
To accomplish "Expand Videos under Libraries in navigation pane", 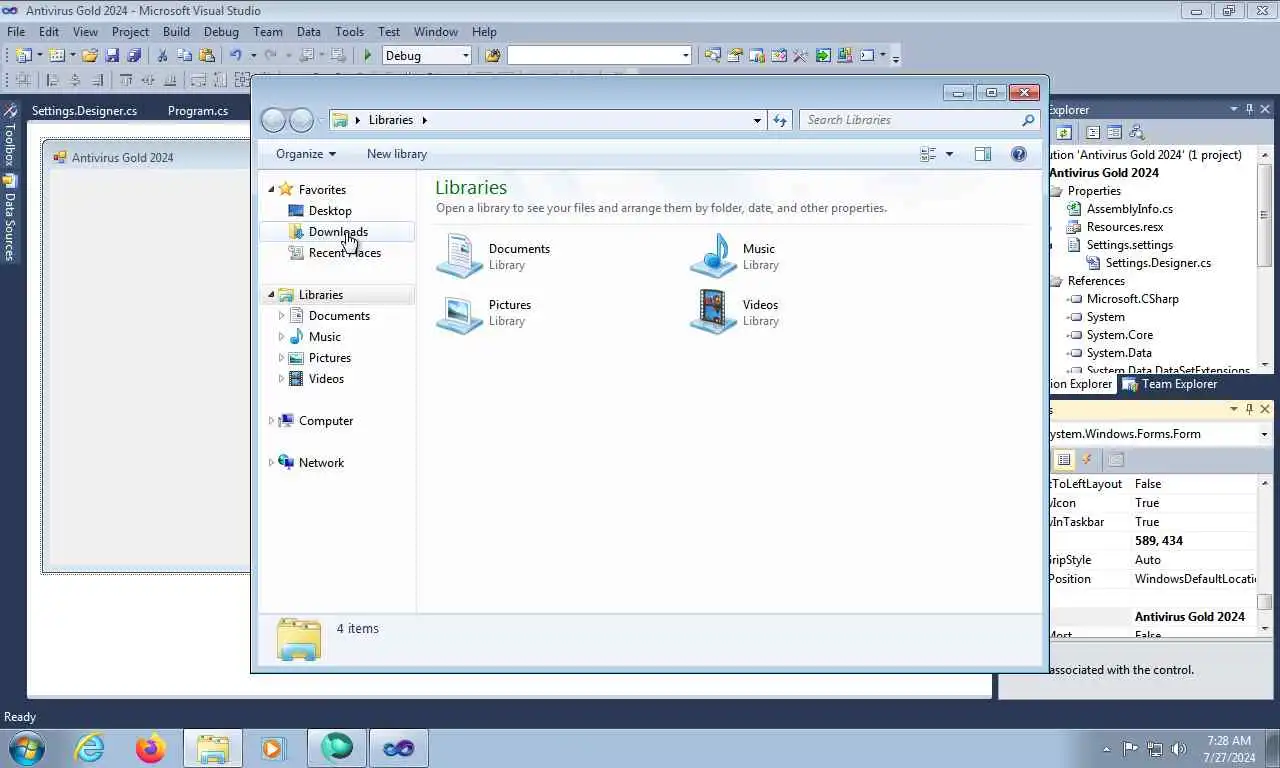I will (x=281, y=379).
